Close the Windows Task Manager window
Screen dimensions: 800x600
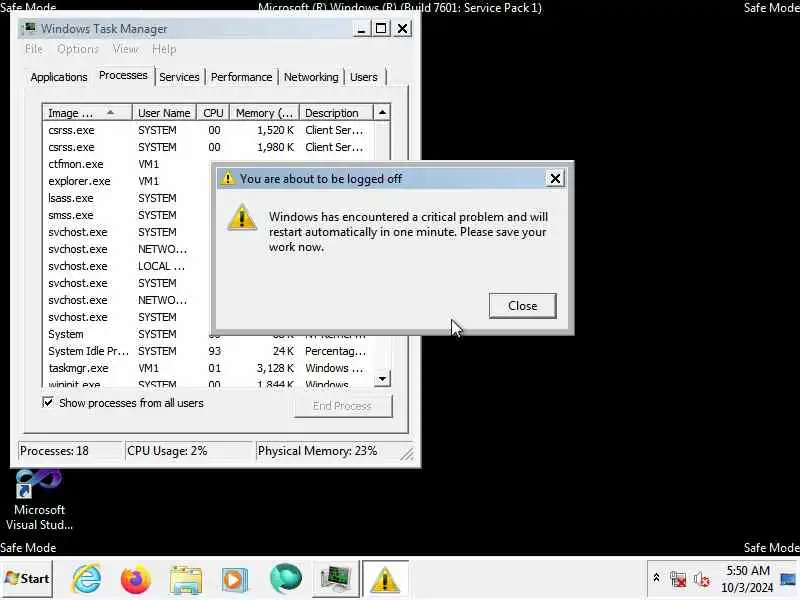click(403, 29)
